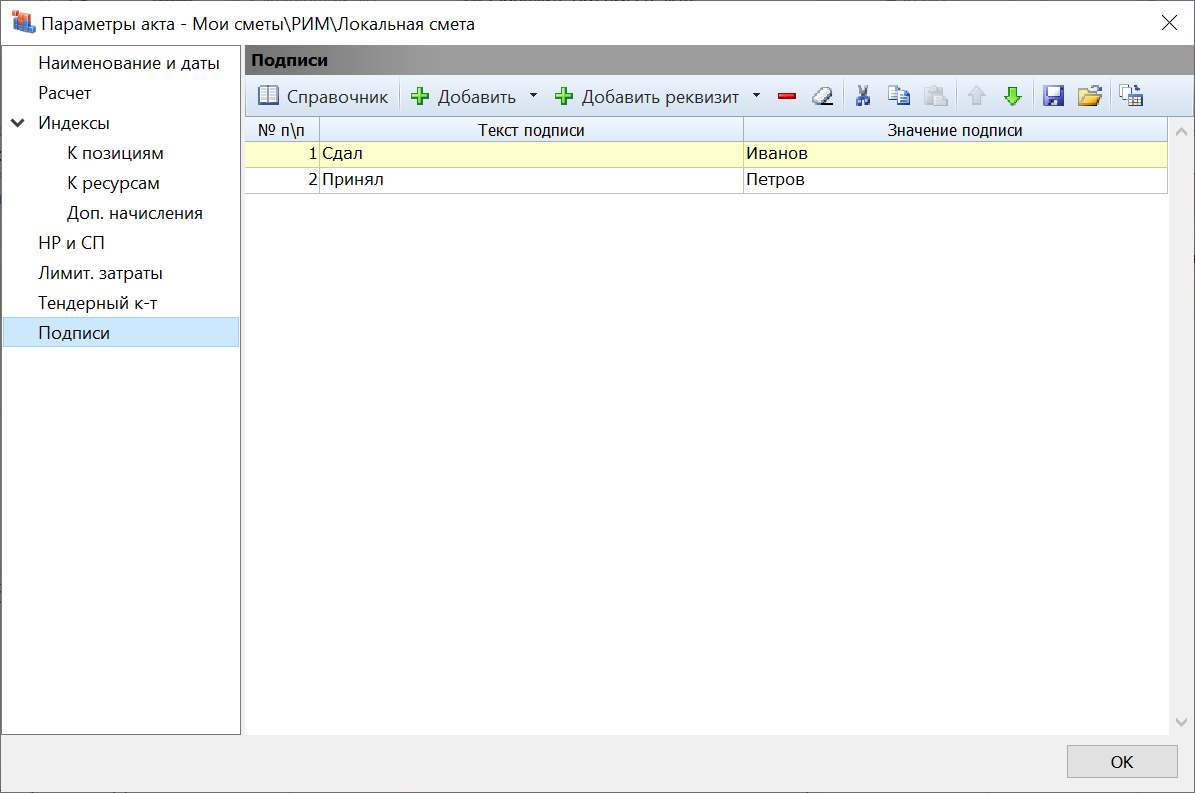Open the dropdown arrow next to Добавить
The width and height of the screenshot is (1195, 793).
[533, 96]
